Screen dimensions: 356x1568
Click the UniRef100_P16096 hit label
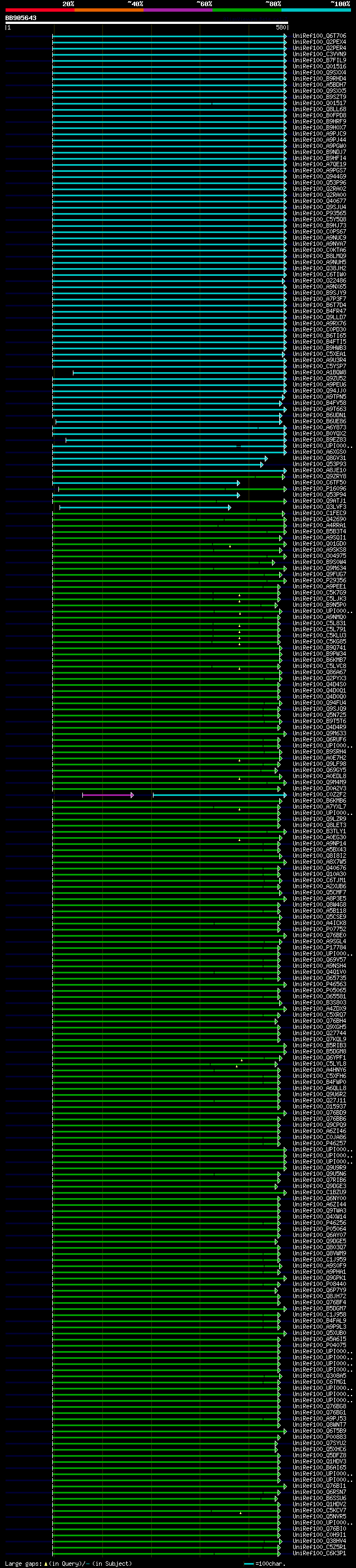319,489
